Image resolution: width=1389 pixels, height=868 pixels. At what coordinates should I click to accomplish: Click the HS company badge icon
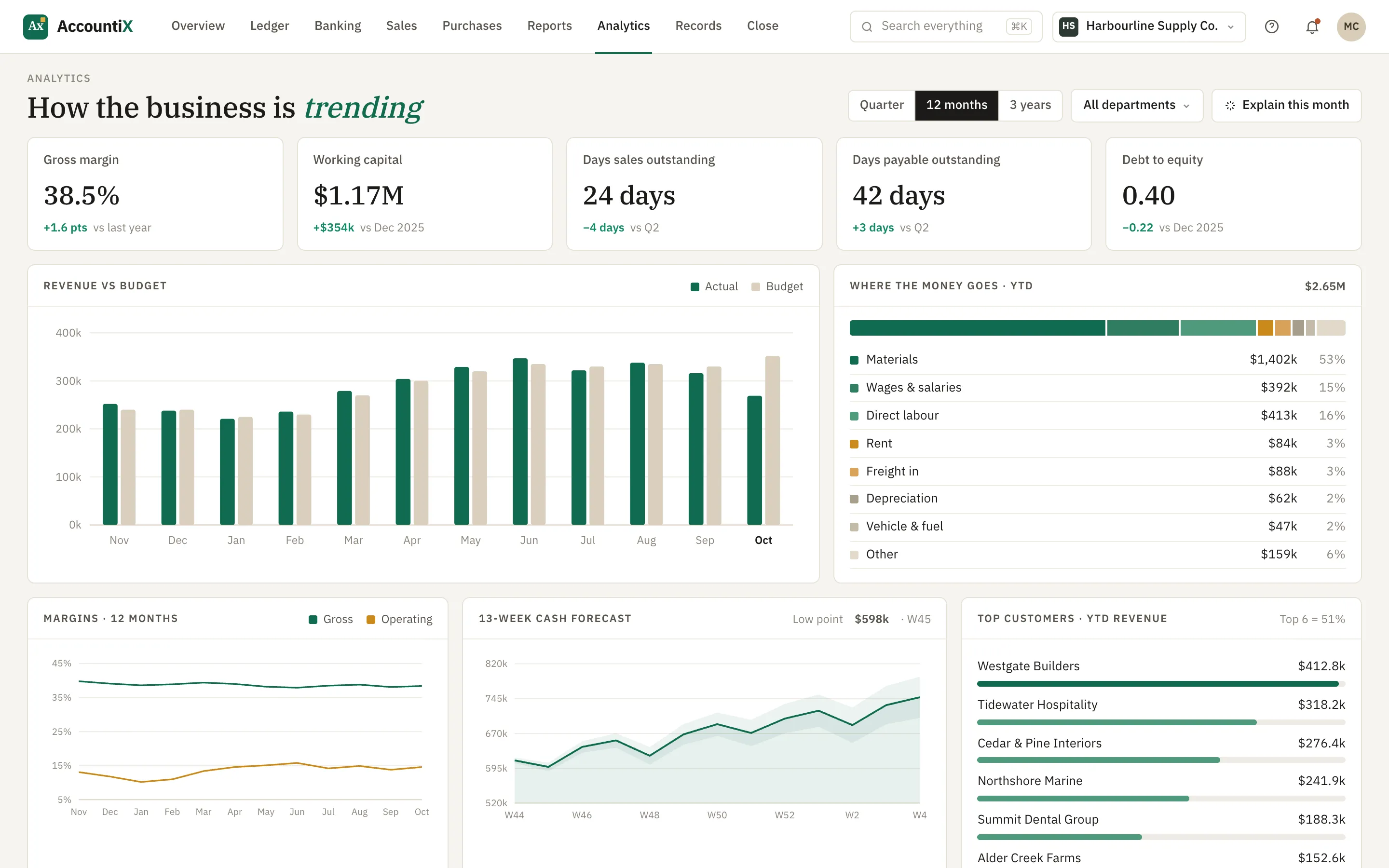pyautogui.click(x=1068, y=27)
